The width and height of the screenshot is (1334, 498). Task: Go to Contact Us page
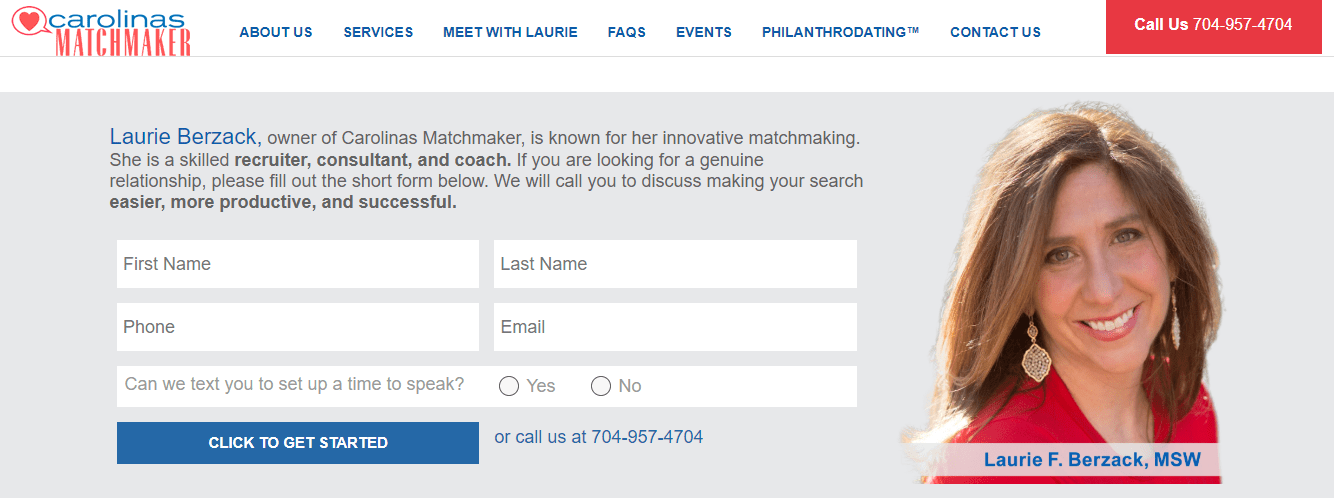coord(995,32)
